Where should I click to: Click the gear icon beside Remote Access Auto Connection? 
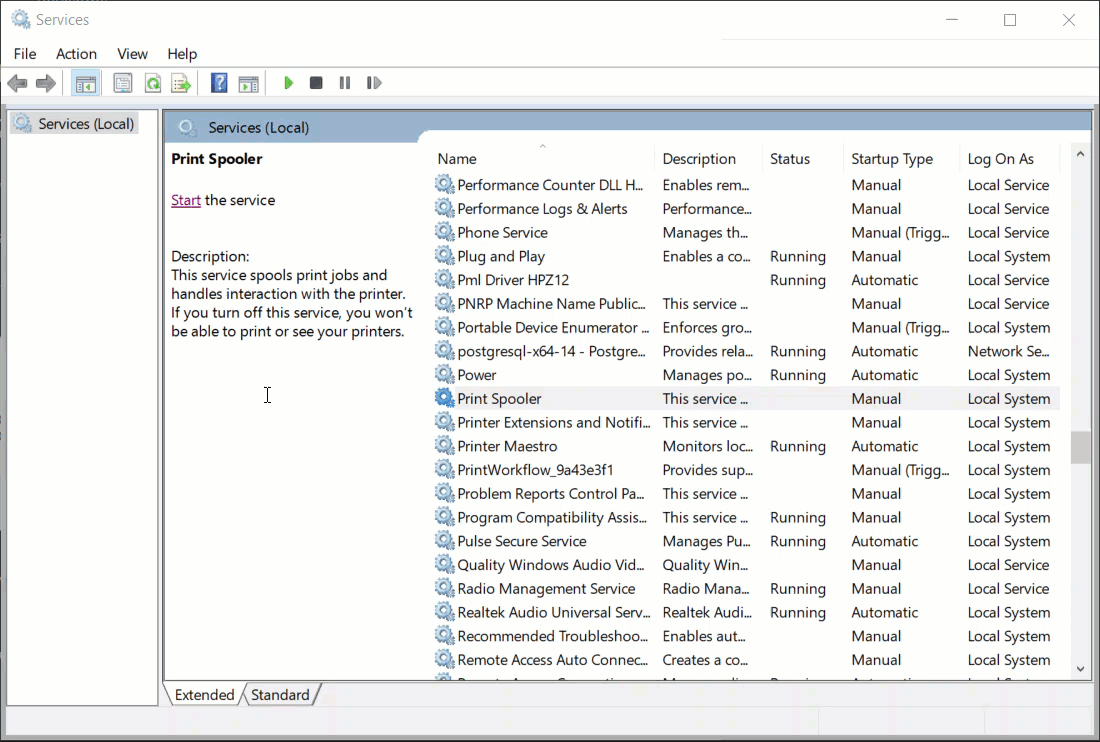point(445,659)
